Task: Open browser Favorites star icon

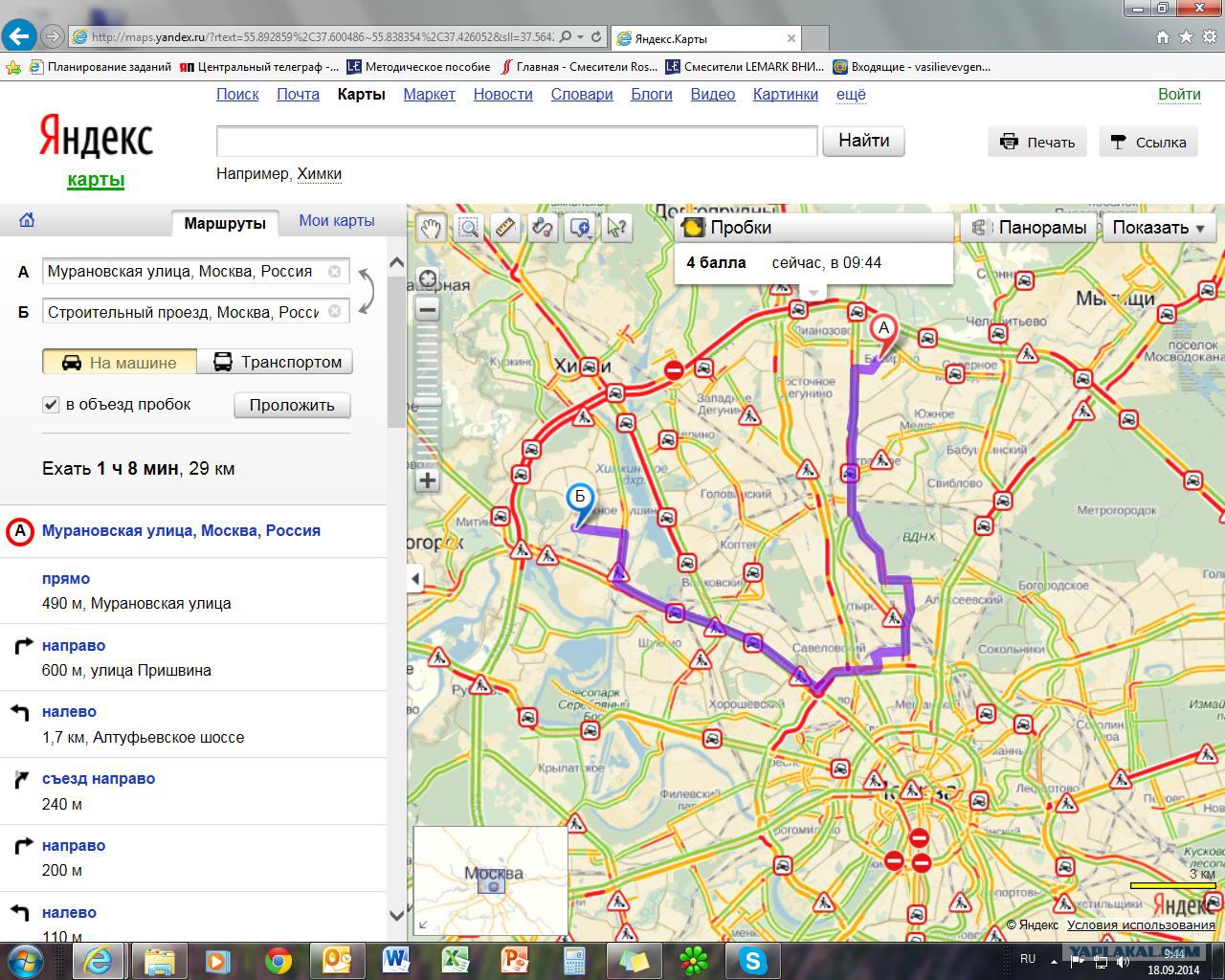Action: coord(1186,37)
